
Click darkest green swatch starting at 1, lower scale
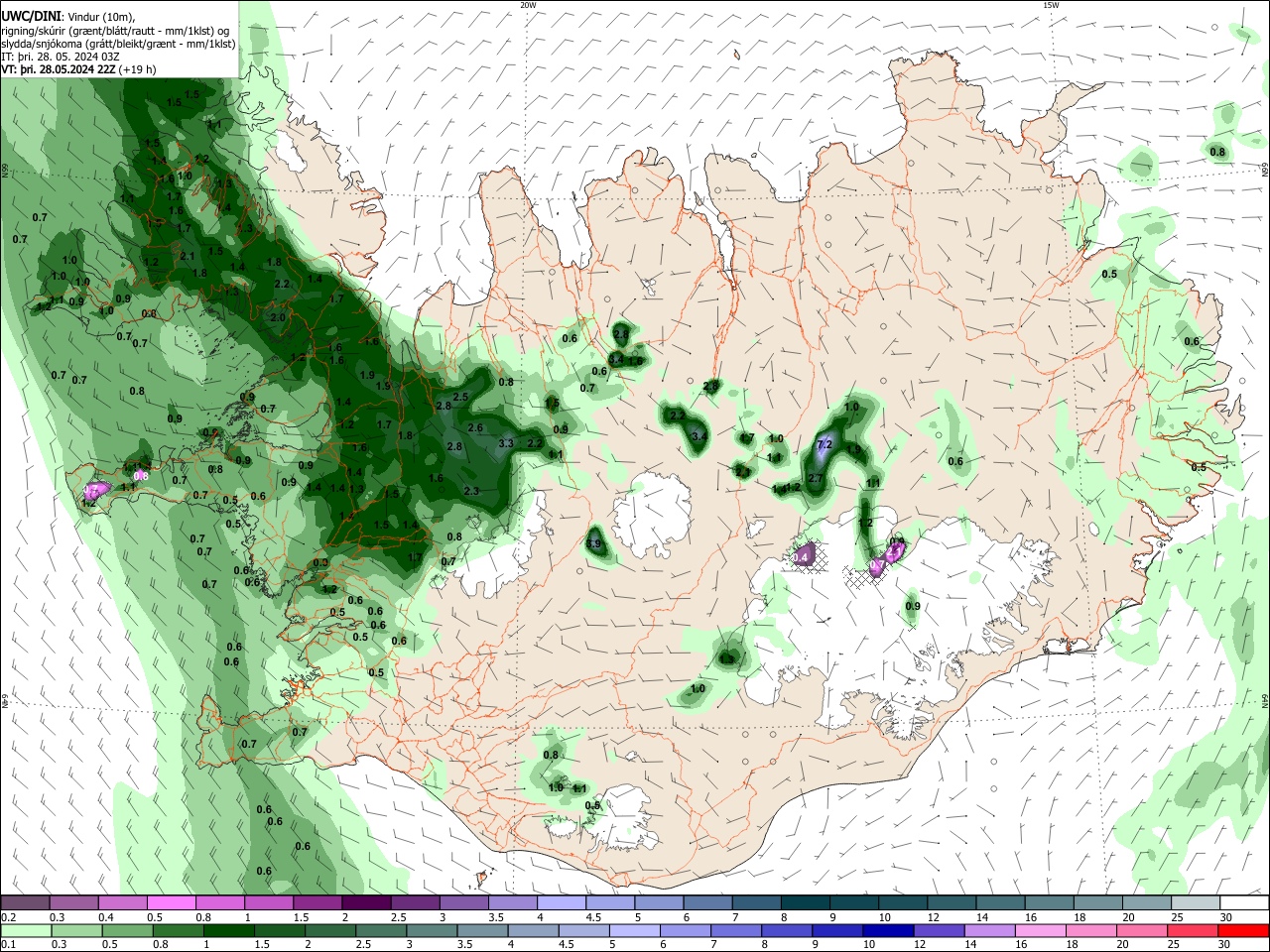pos(228,930)
